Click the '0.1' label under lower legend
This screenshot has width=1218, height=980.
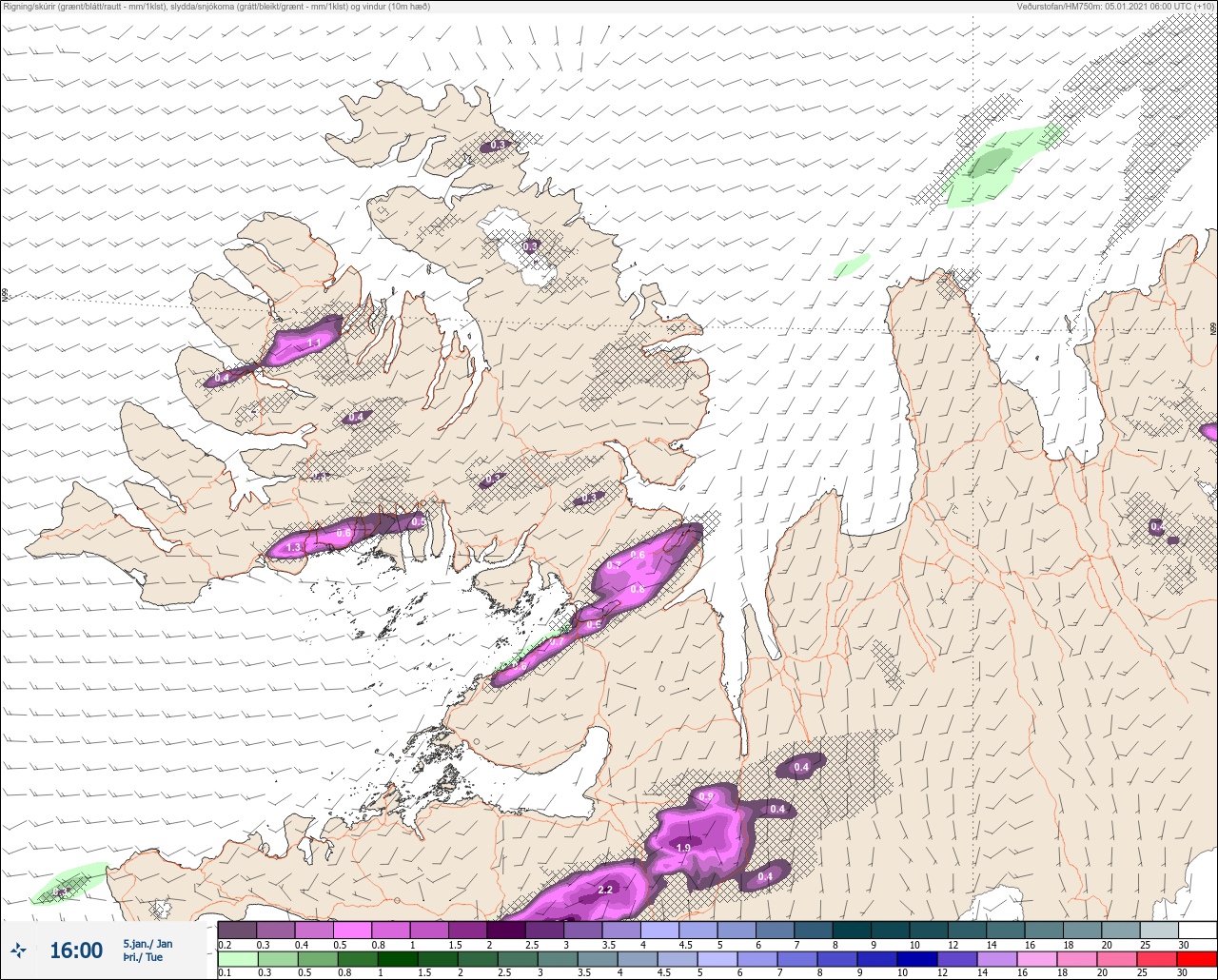(x=225, y=973)
